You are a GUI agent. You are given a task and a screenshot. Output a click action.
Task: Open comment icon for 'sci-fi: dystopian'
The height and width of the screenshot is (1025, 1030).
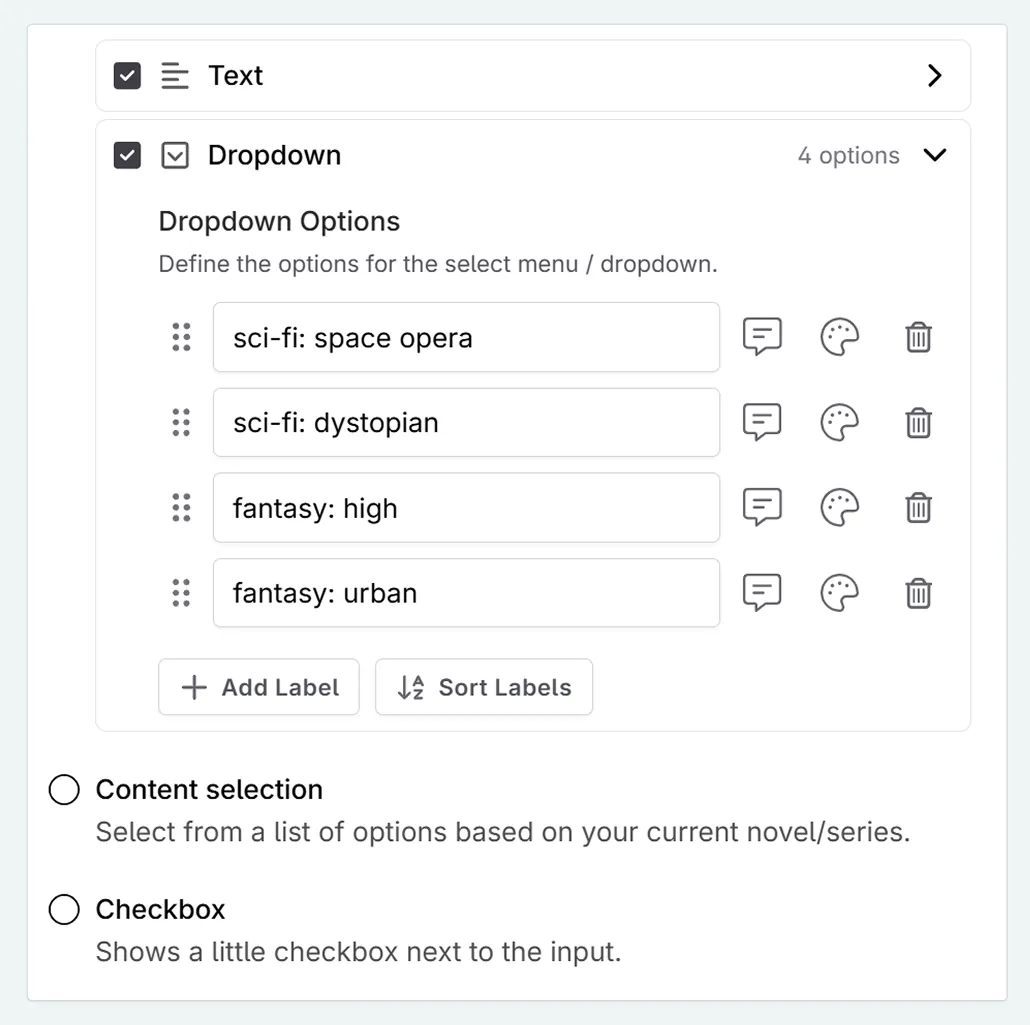click(x=762, y=423)
